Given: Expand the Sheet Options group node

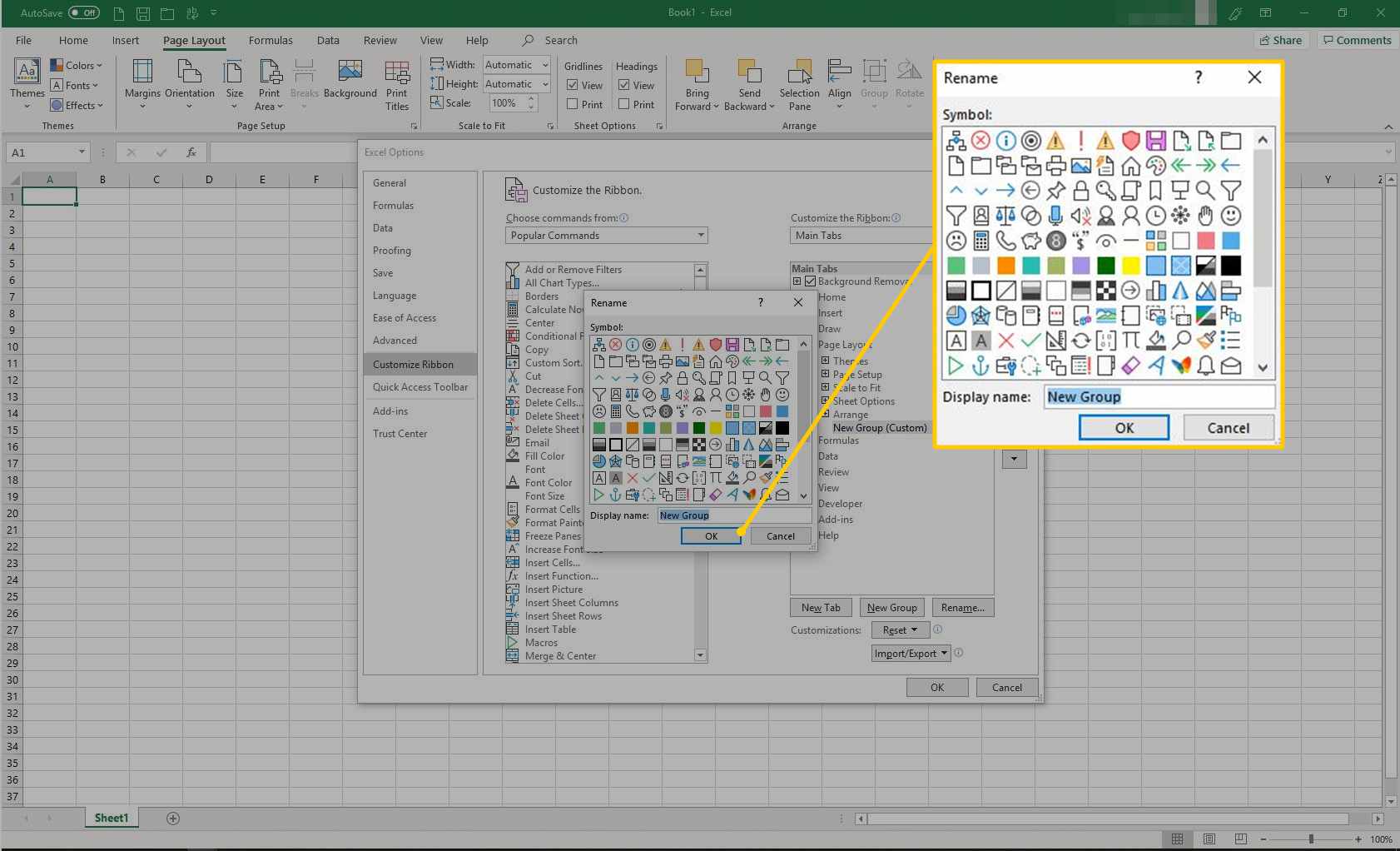Looking at the screenshot, I should click(825, 401).
